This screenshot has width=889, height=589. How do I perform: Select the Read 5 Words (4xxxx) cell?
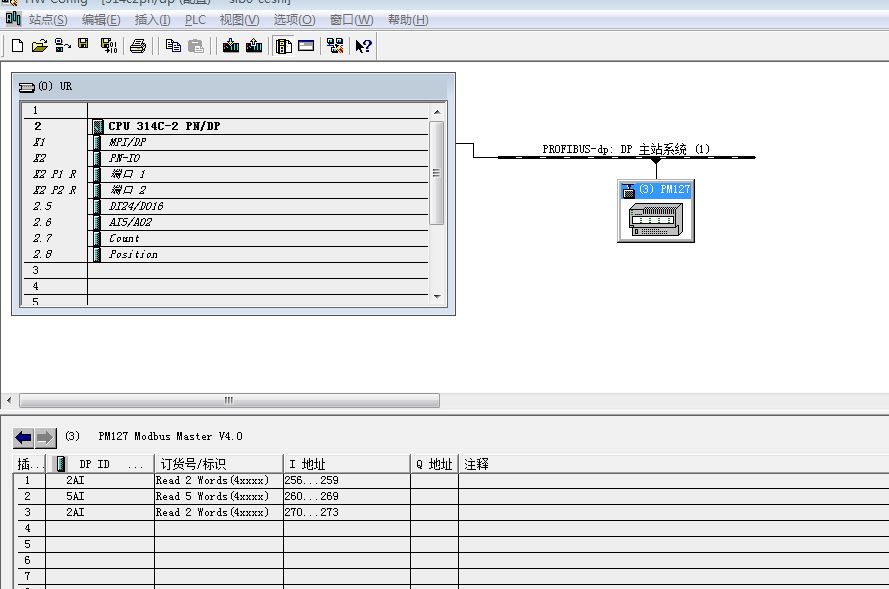tap(219, 496)
